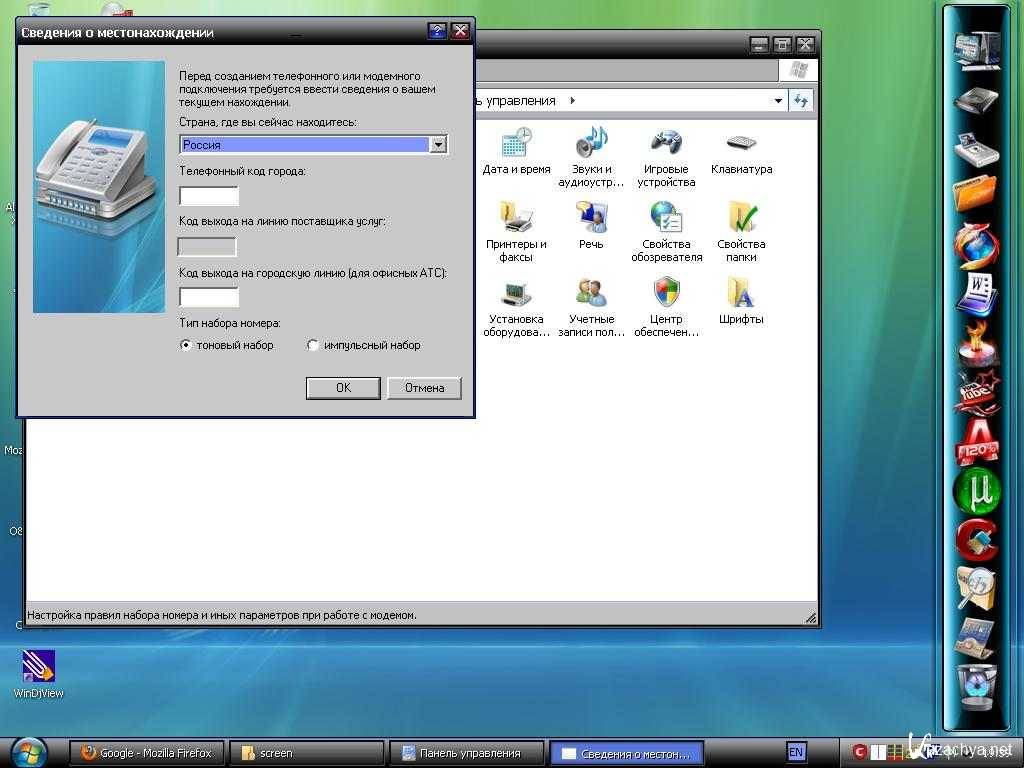Viewport: 1024px width, 768px height.
Task: Switch to Google - Mozilla Firefox taskbar item
Action: (146, 753)
